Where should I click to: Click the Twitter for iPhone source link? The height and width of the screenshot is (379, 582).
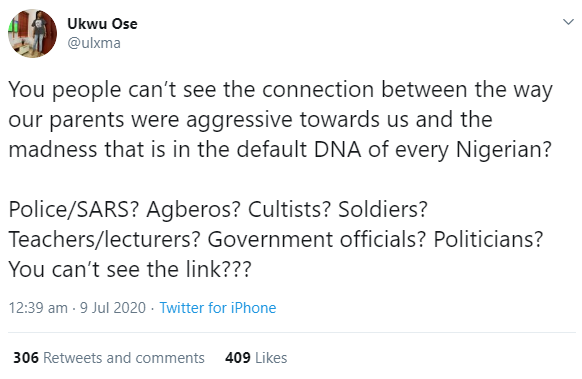click(218, 308)
